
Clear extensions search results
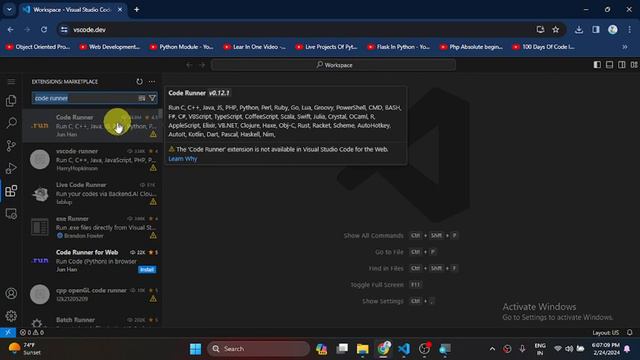tap(142, 98)
